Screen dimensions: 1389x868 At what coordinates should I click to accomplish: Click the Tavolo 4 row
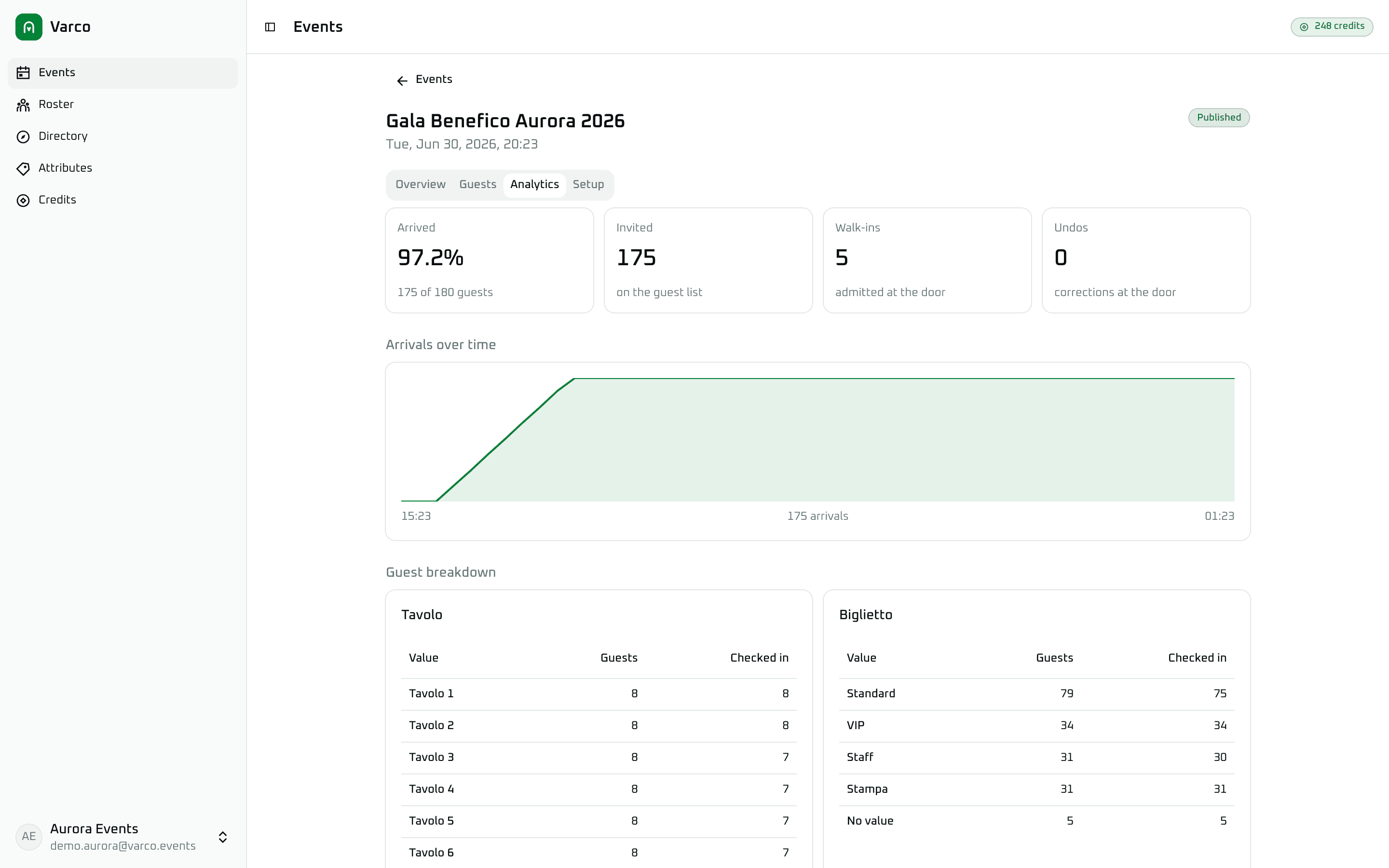[x=599, y=789]
